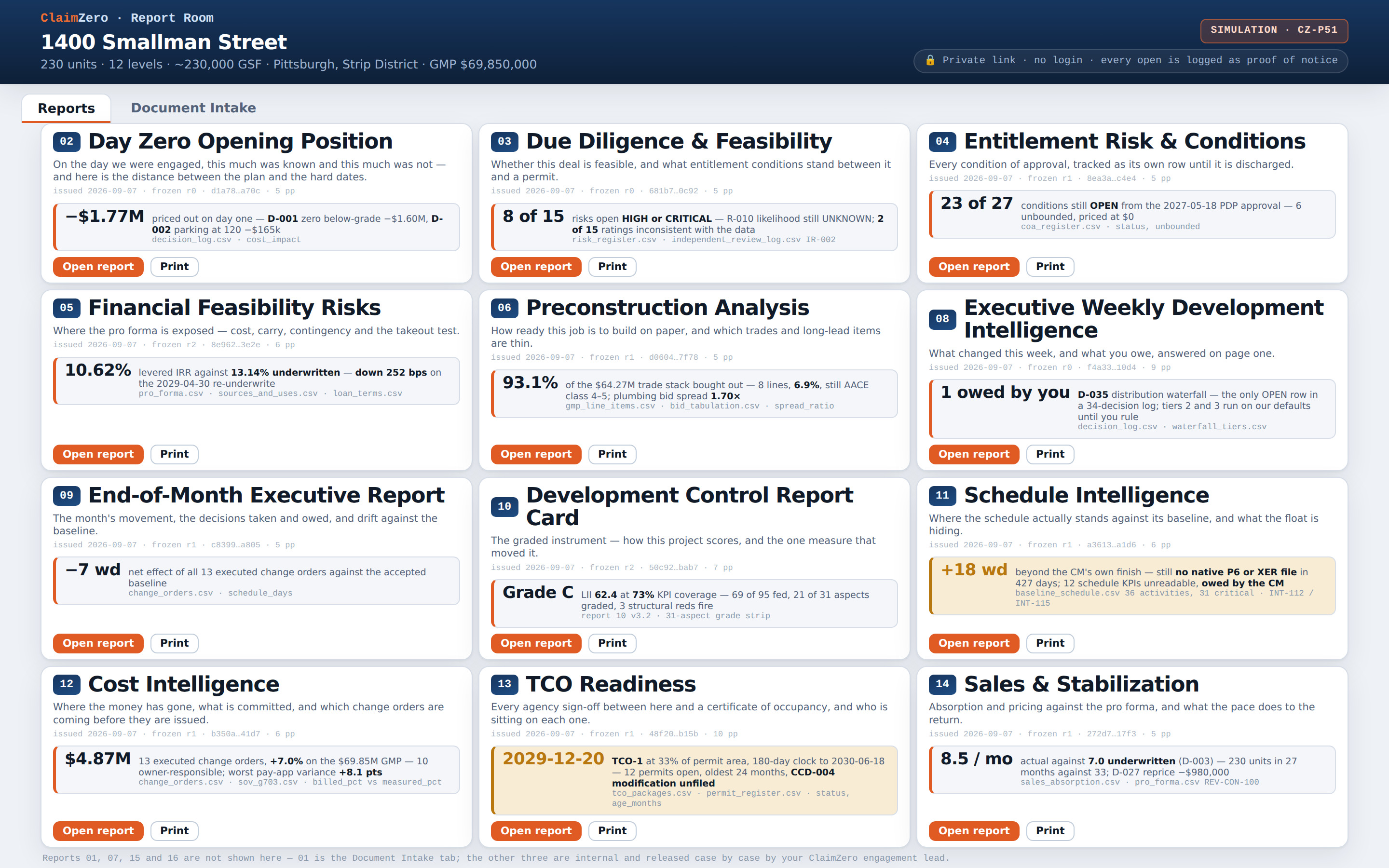Image resolution: width=1389 pixels, height=868 pixels.
Task: Print the Due Diligence & Feasibility report
Action: coord(613,266)
